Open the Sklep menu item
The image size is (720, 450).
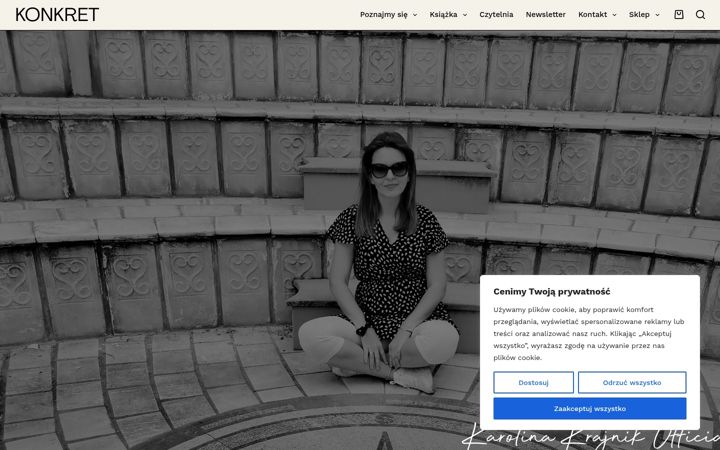[x=639, y=15]
